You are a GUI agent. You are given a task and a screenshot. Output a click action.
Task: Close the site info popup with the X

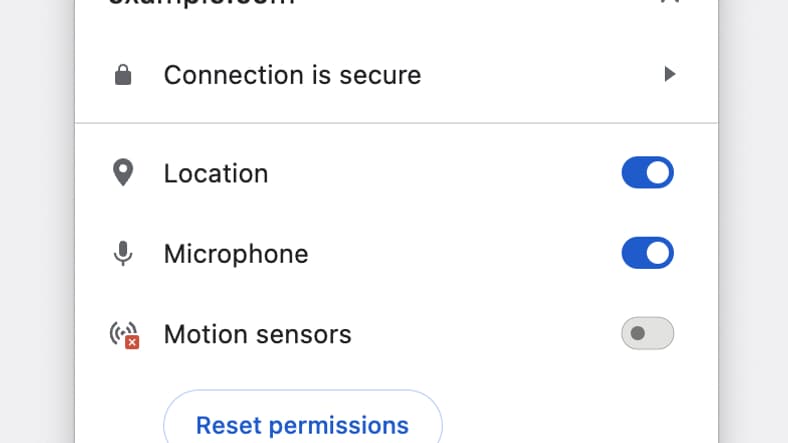point(669,2)
